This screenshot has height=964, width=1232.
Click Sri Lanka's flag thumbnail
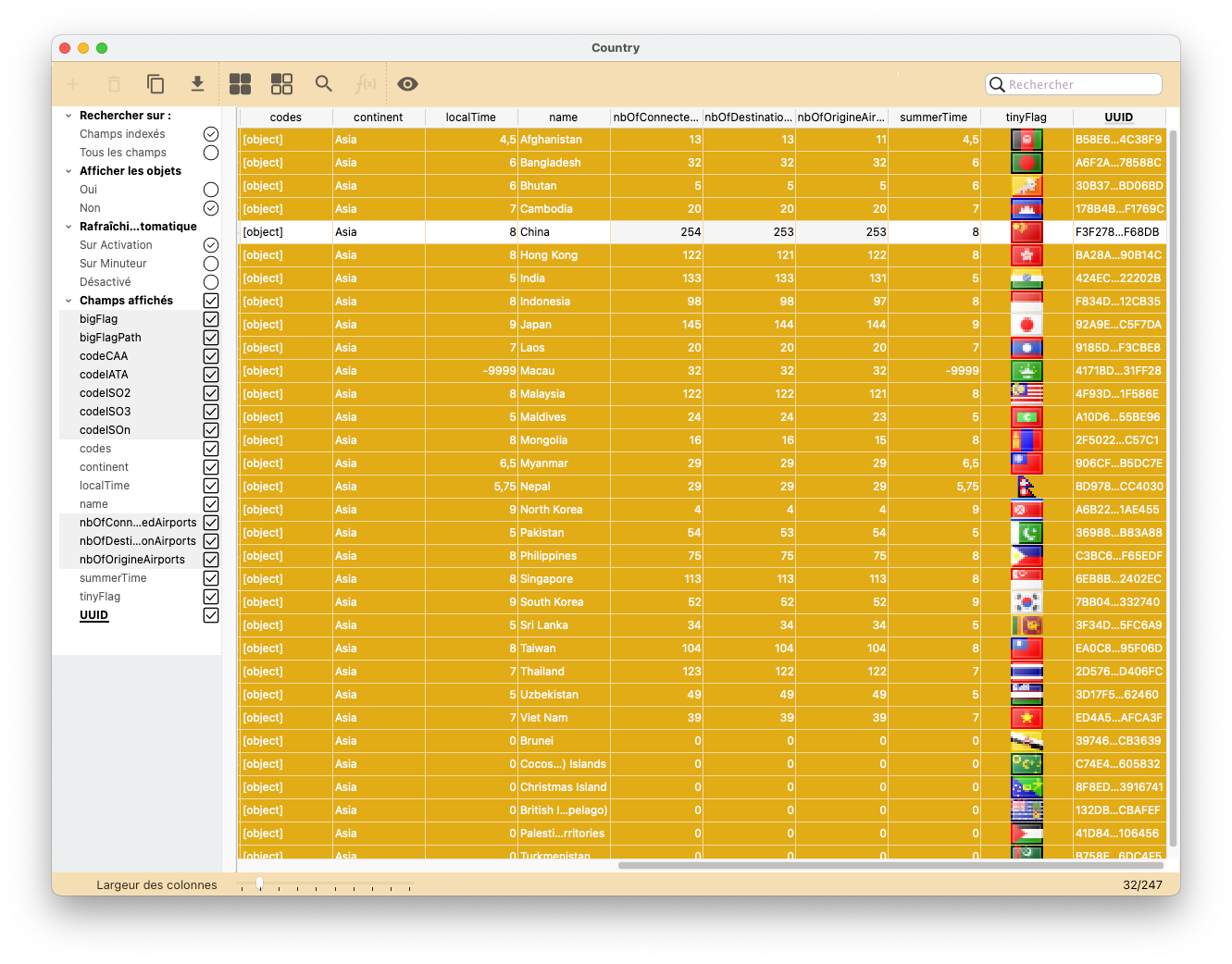[1027, 625]
